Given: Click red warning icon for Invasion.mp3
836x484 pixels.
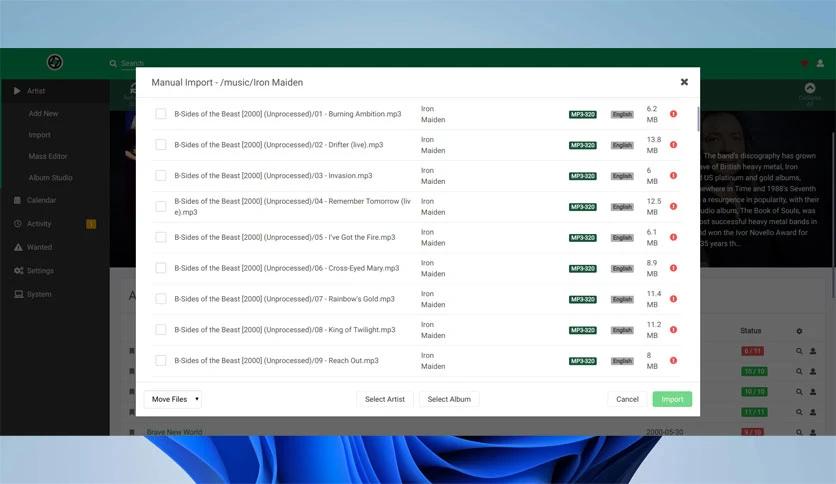Looking at the screenshot, I should click(673, 175).
